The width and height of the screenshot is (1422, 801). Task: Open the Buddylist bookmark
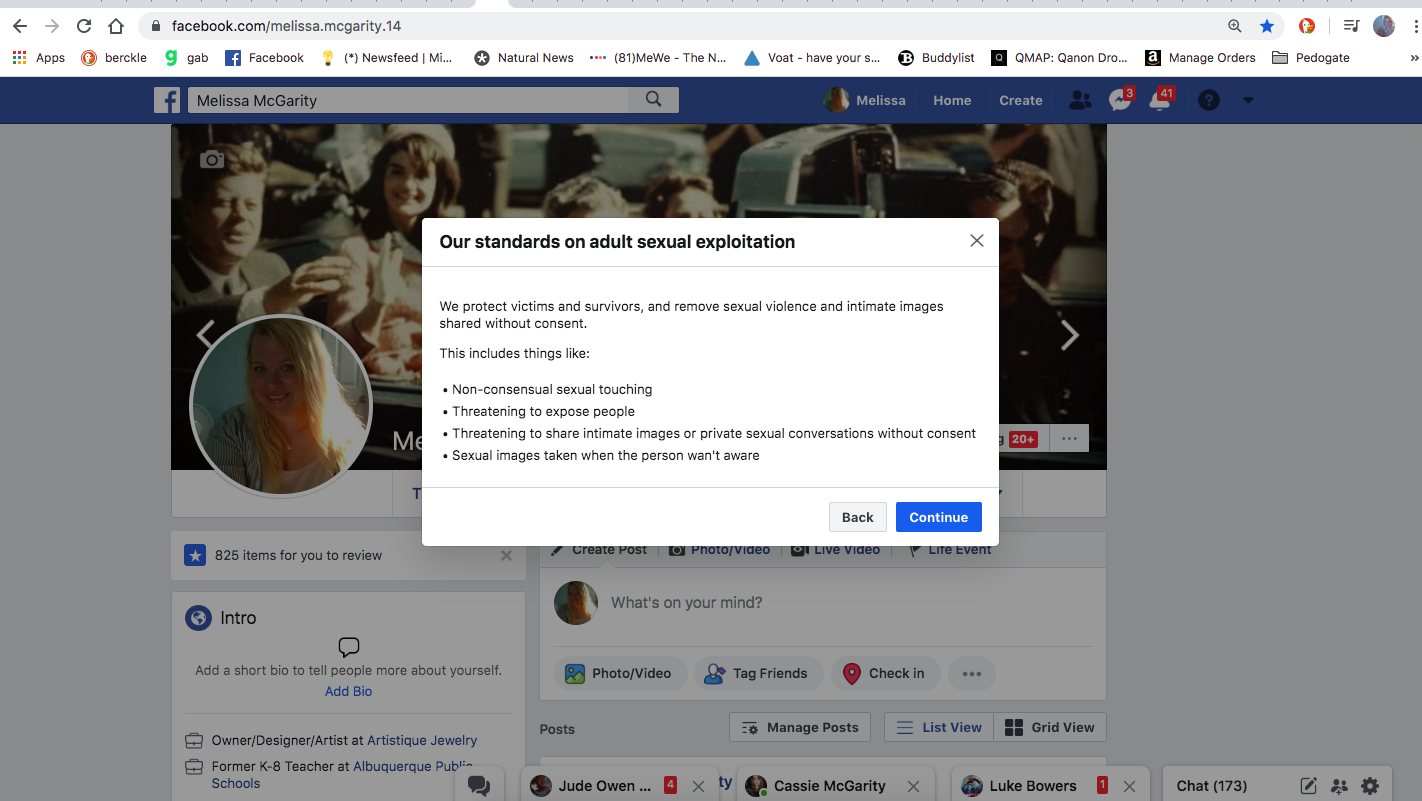(936, 58)
